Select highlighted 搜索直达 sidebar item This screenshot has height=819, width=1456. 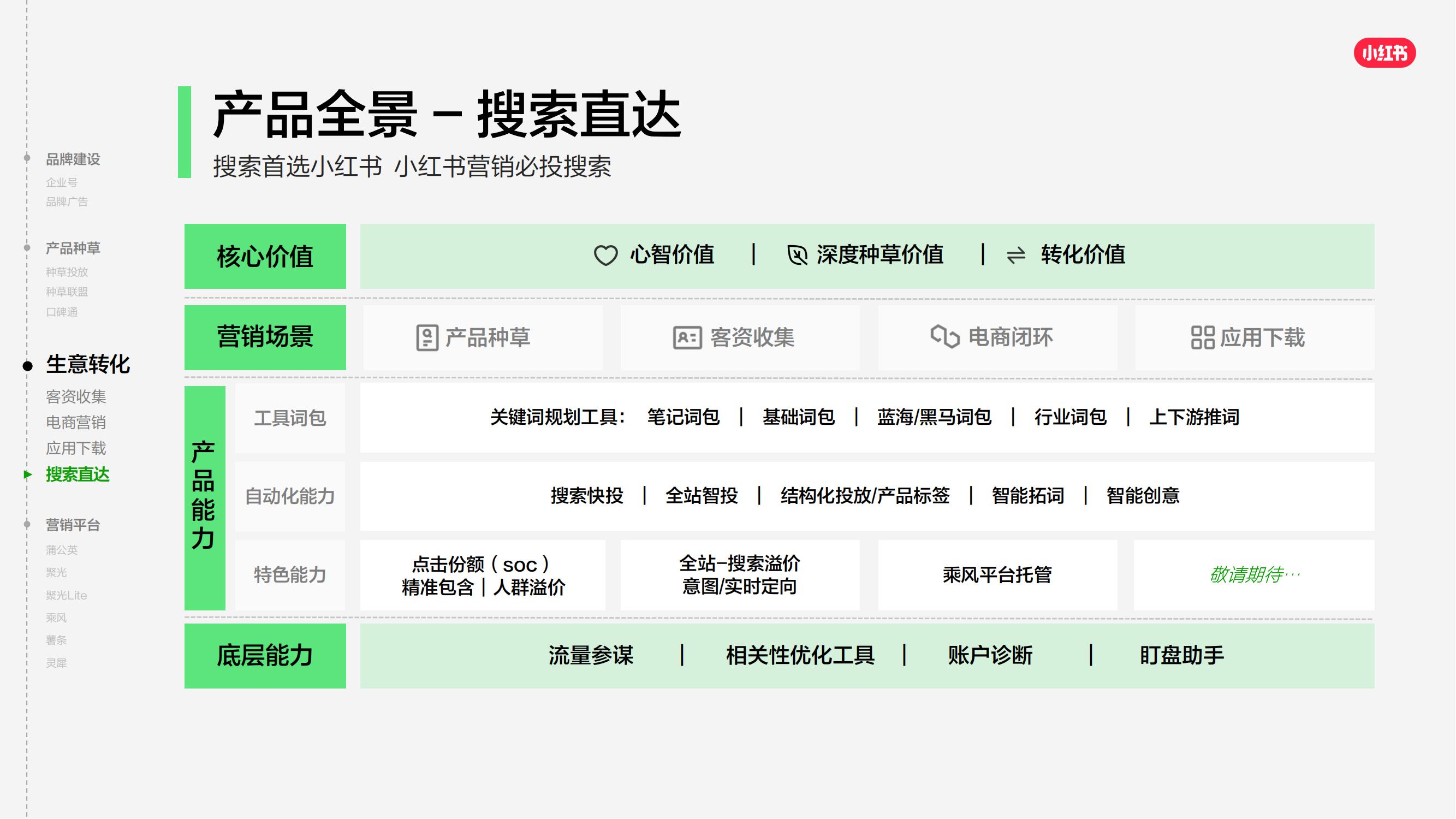click(x=78, y=475)
